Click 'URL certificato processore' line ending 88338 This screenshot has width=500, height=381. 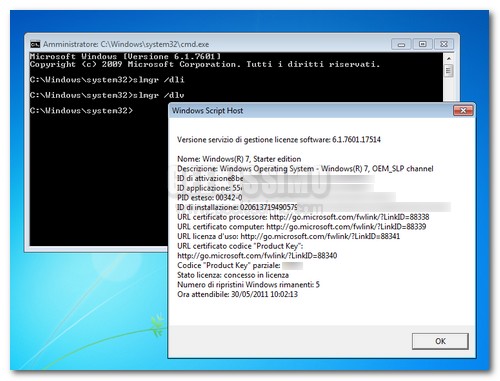pos(303,217)
